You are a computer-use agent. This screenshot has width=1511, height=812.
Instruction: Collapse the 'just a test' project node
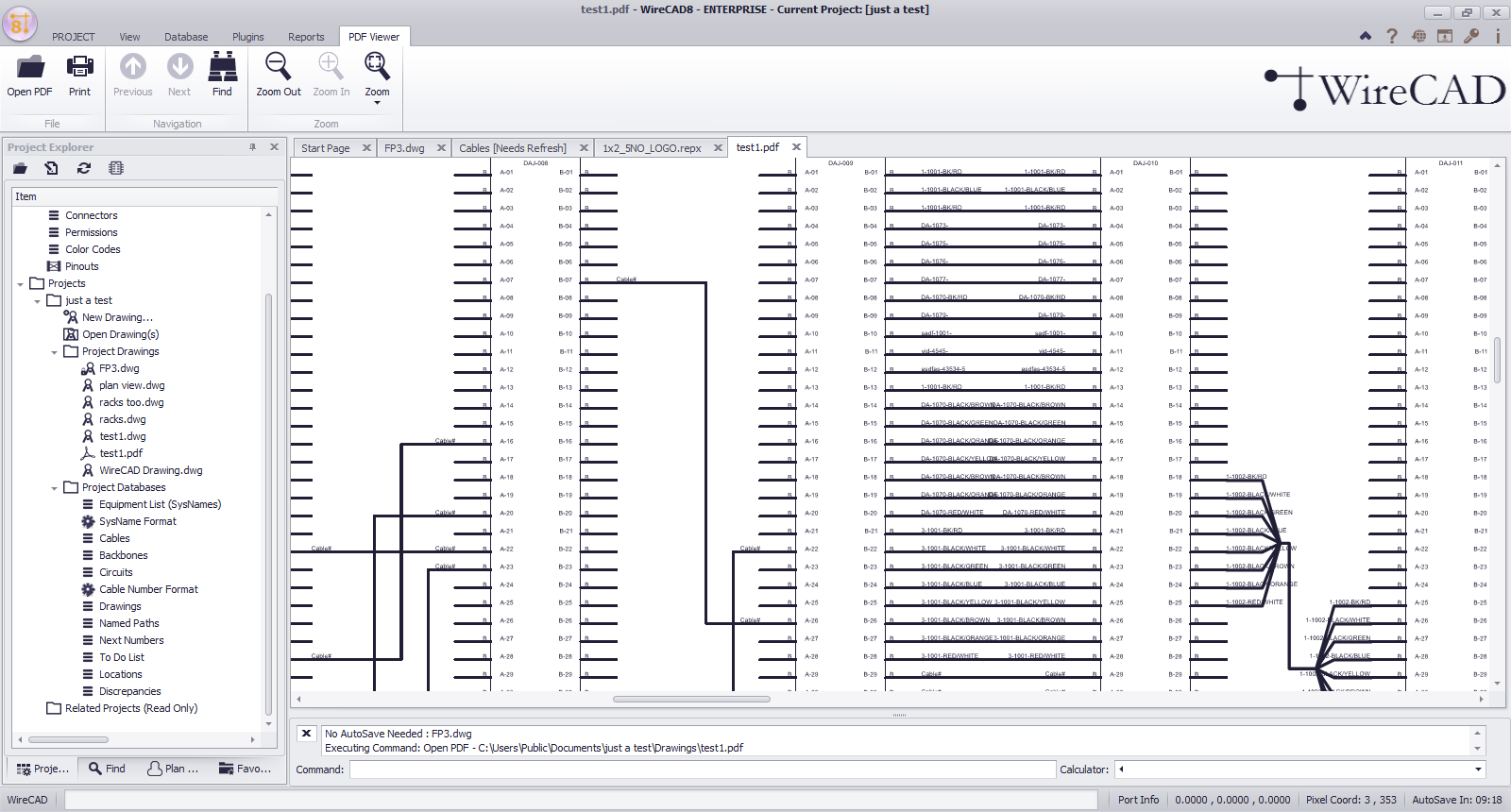click(x=37, y=301)
